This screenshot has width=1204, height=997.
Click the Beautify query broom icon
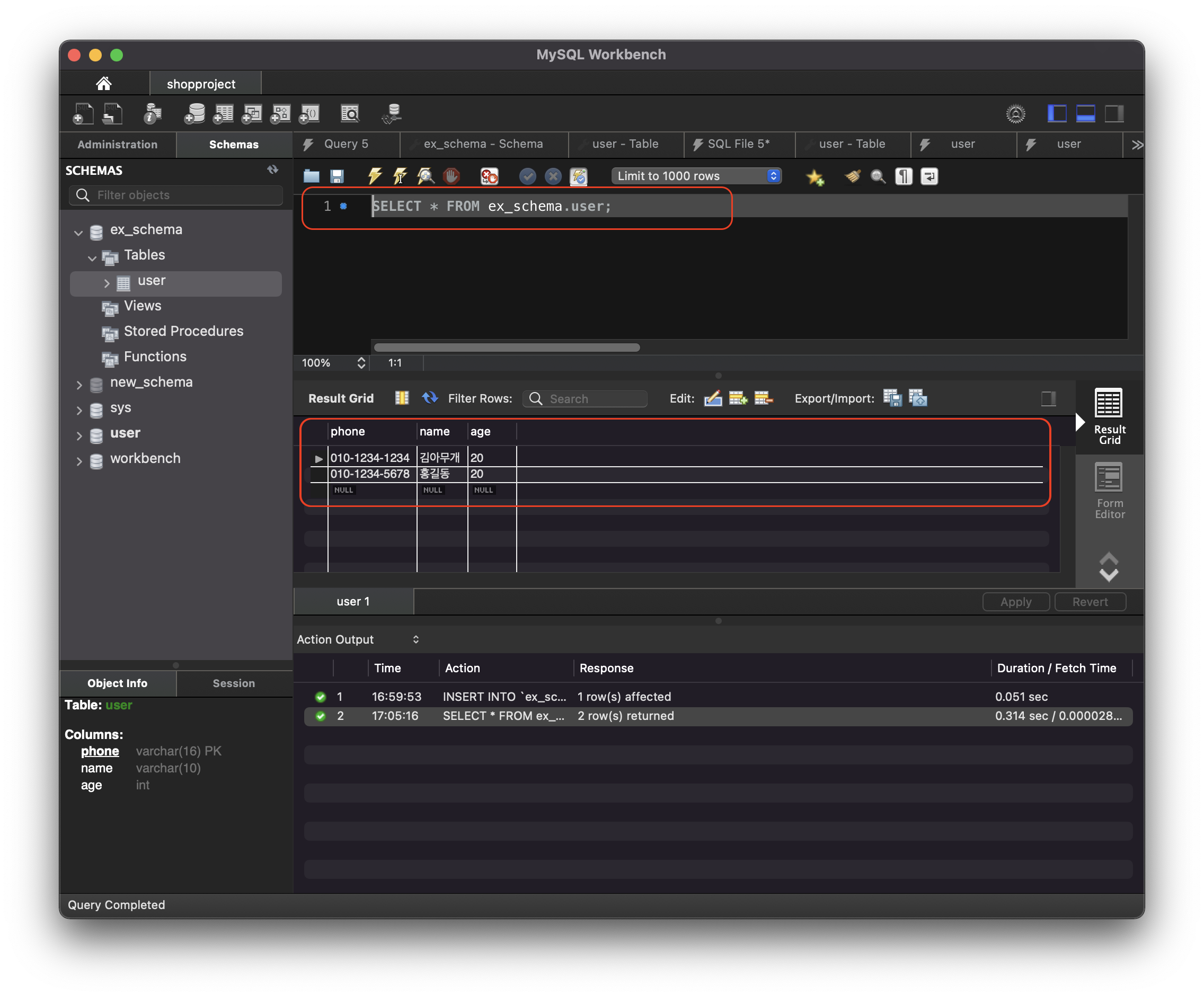click(853, 176)
